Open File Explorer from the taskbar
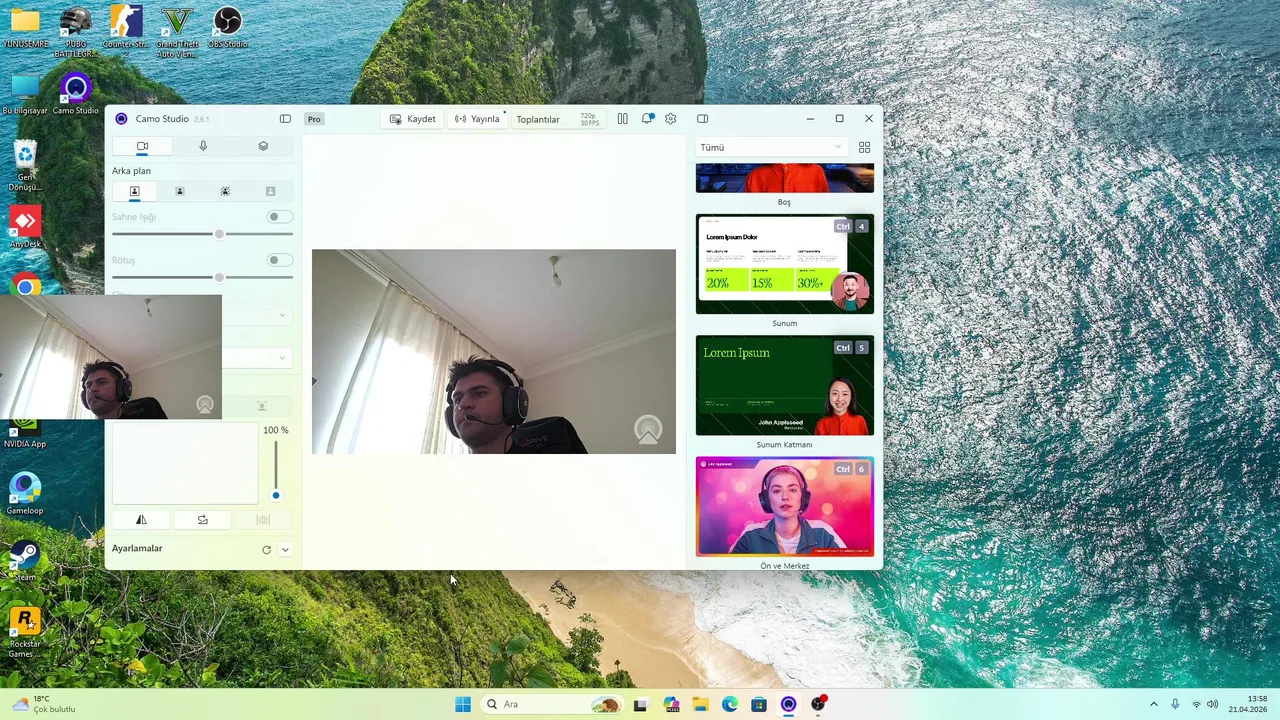 (x=700, y=704)
